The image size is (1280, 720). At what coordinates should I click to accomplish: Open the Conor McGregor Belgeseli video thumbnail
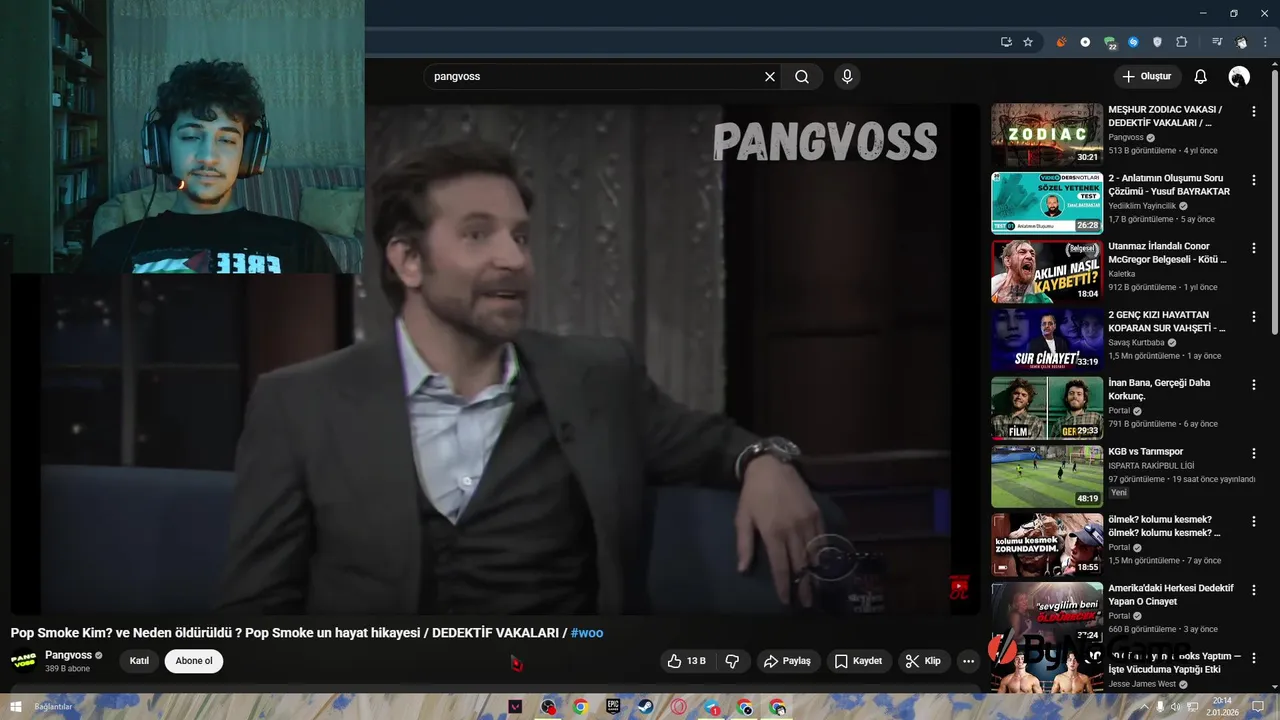[x=1047, y=271]
